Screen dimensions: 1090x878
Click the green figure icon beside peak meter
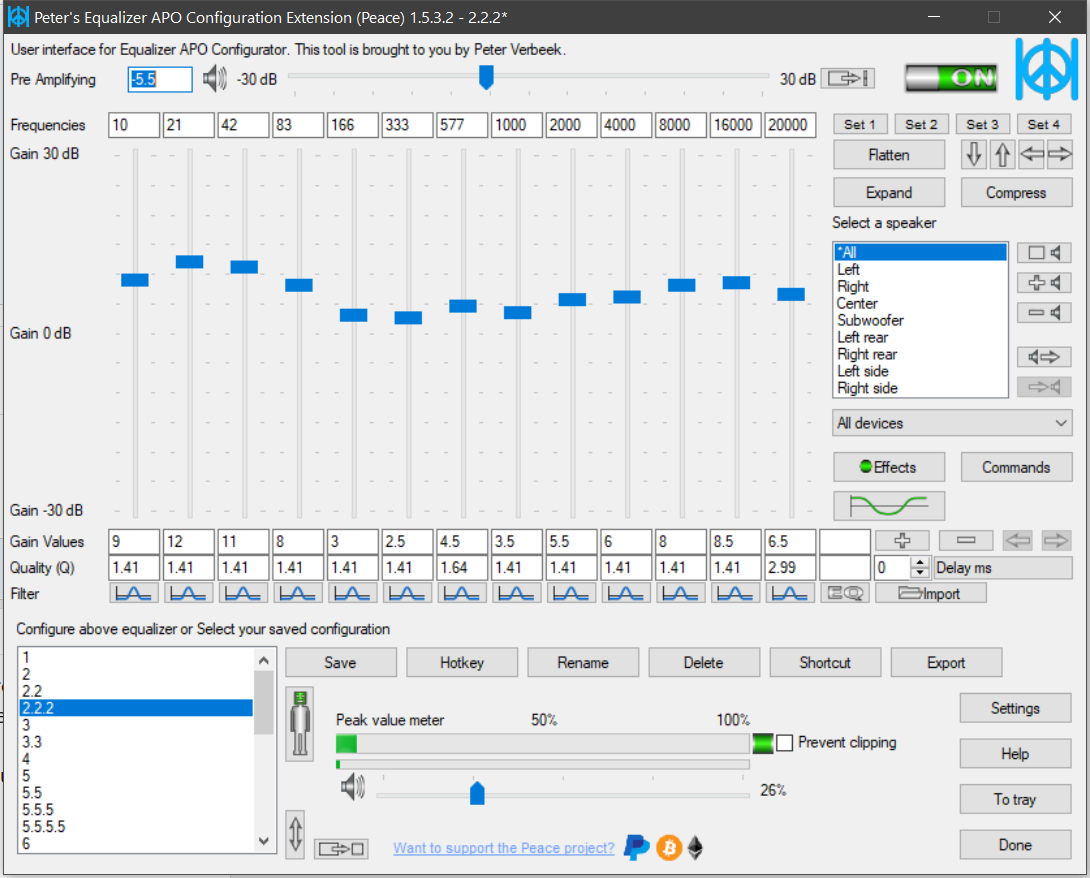pos(300,724)
